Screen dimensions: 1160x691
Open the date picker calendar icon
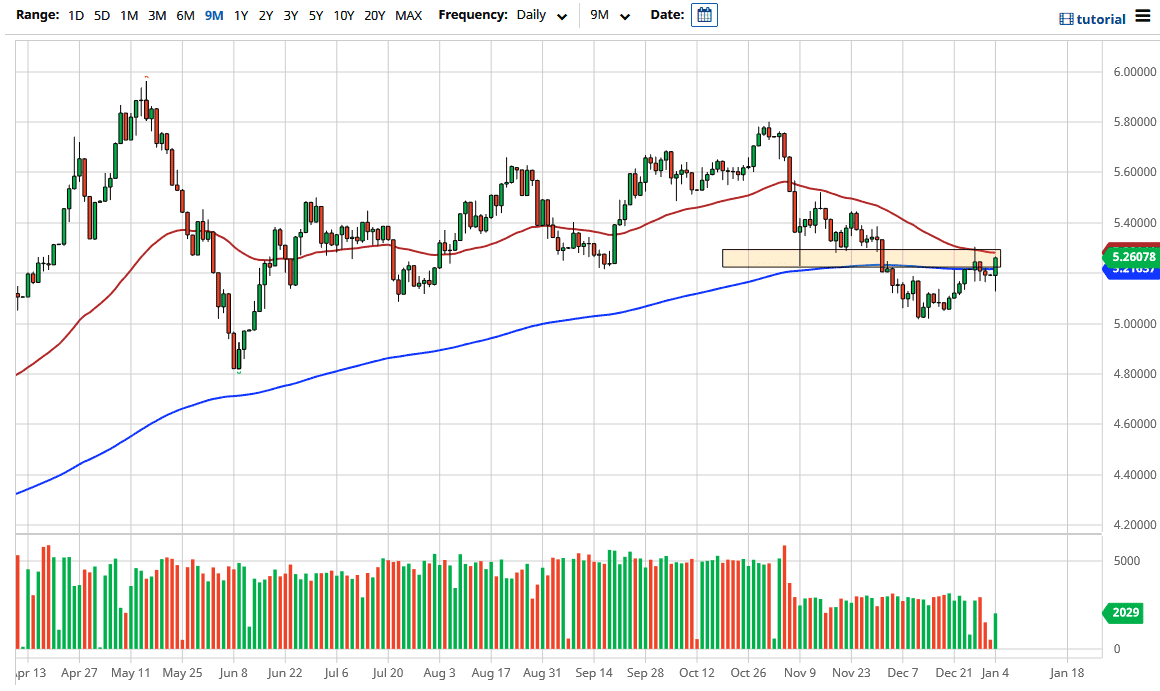tap(704, 14)
